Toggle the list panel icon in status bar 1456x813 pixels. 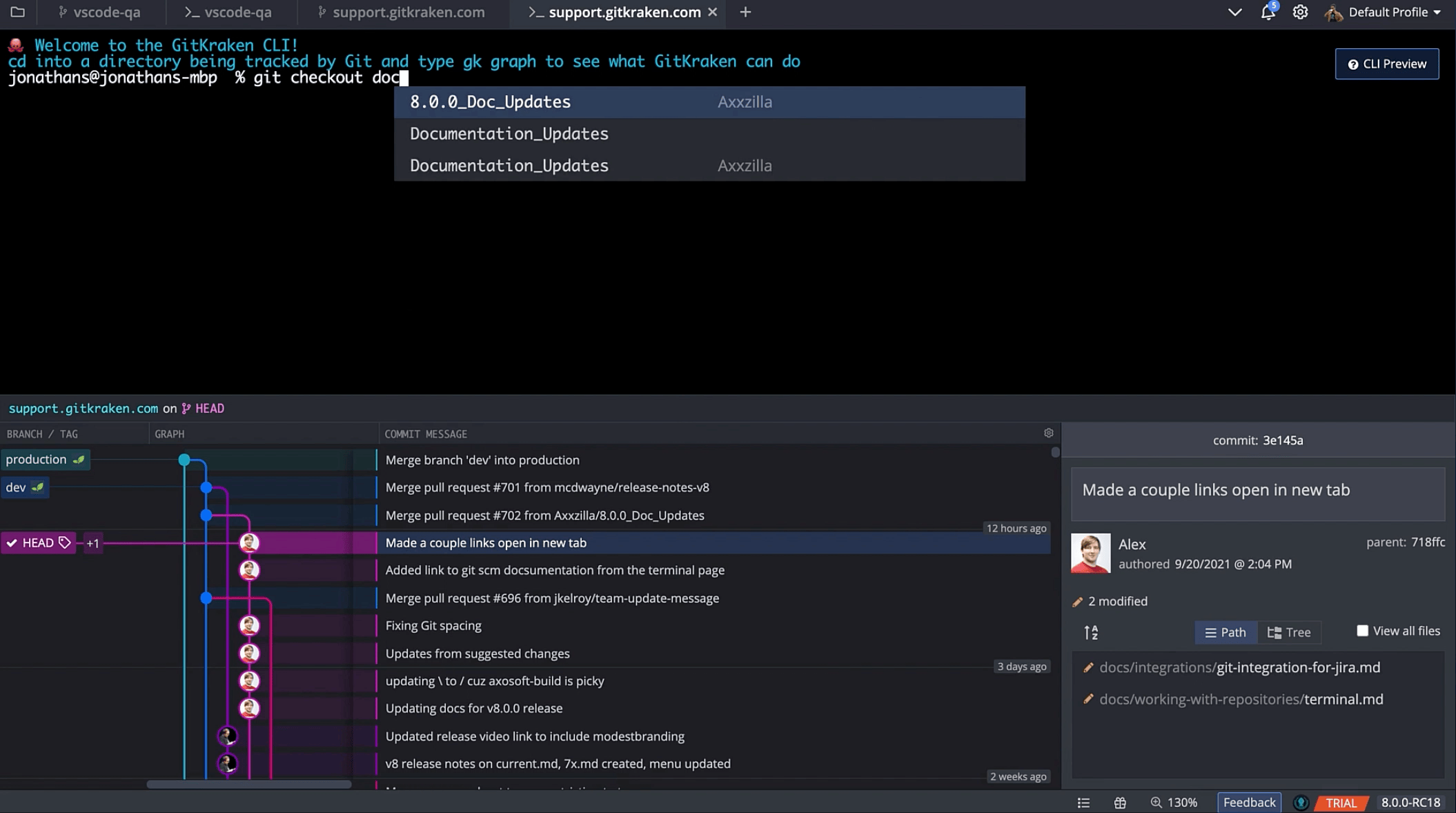point(1083,803)
